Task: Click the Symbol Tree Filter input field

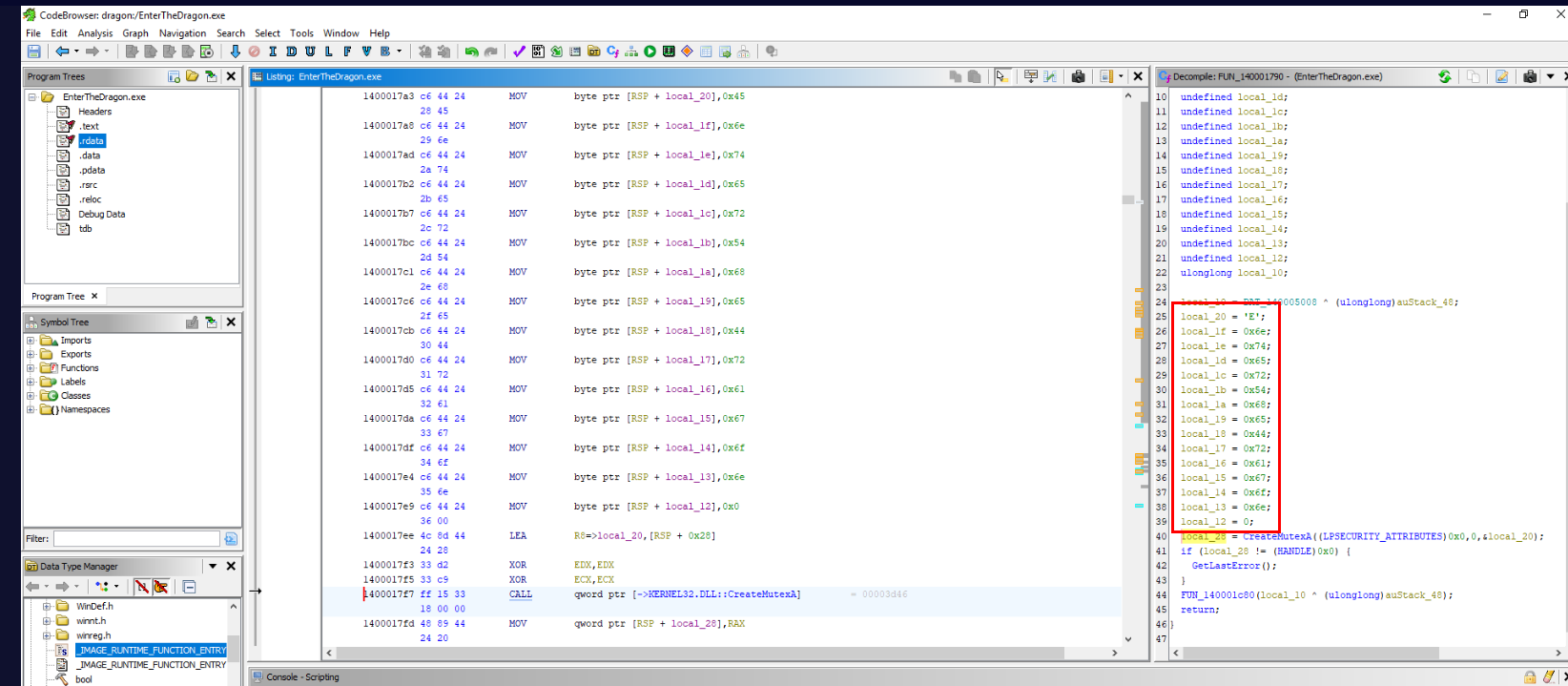Action: (136, 539)
